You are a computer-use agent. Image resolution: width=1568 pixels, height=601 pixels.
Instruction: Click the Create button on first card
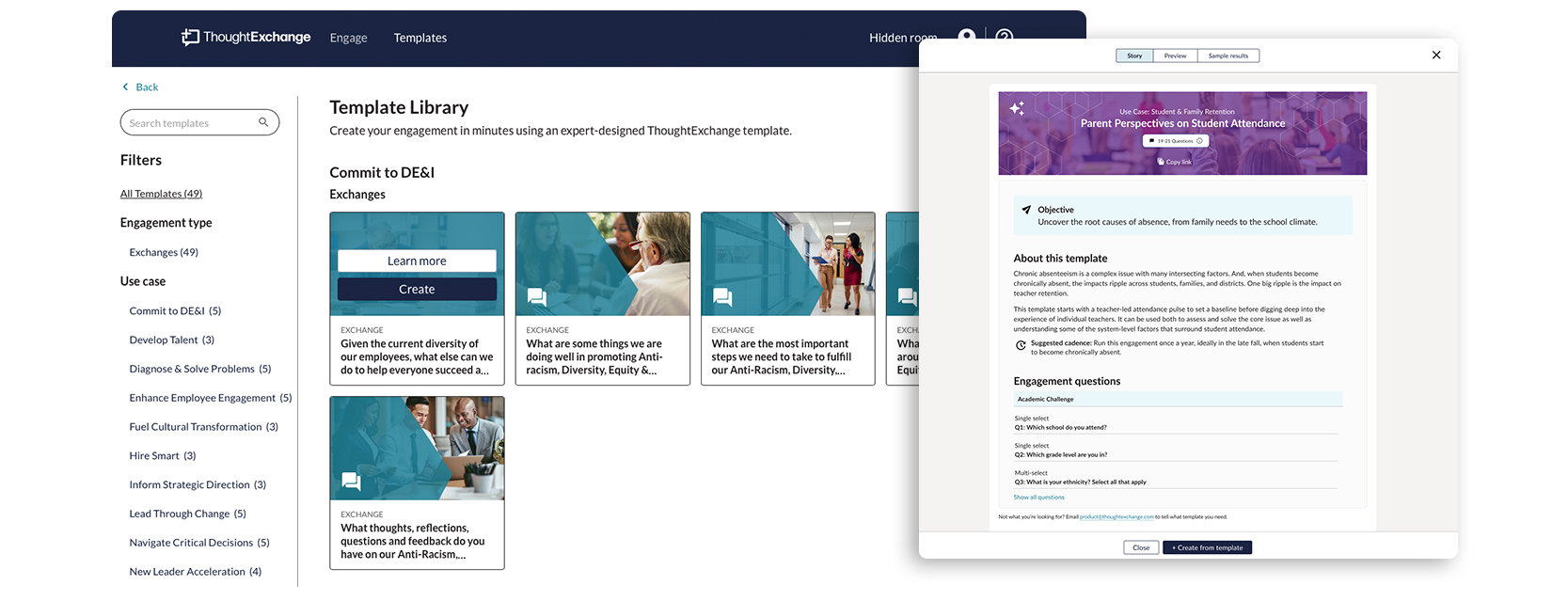point(417,290)
